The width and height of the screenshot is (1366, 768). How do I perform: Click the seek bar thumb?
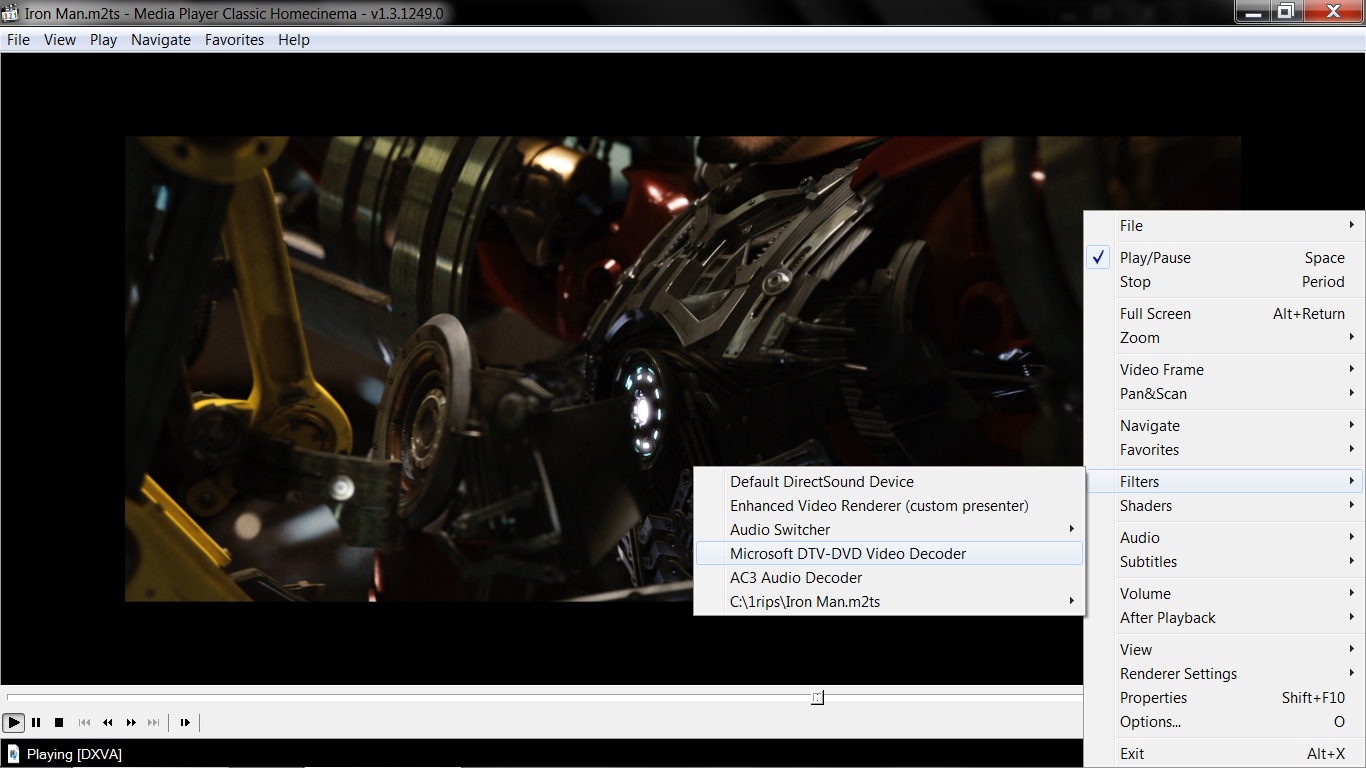[817, 697]
